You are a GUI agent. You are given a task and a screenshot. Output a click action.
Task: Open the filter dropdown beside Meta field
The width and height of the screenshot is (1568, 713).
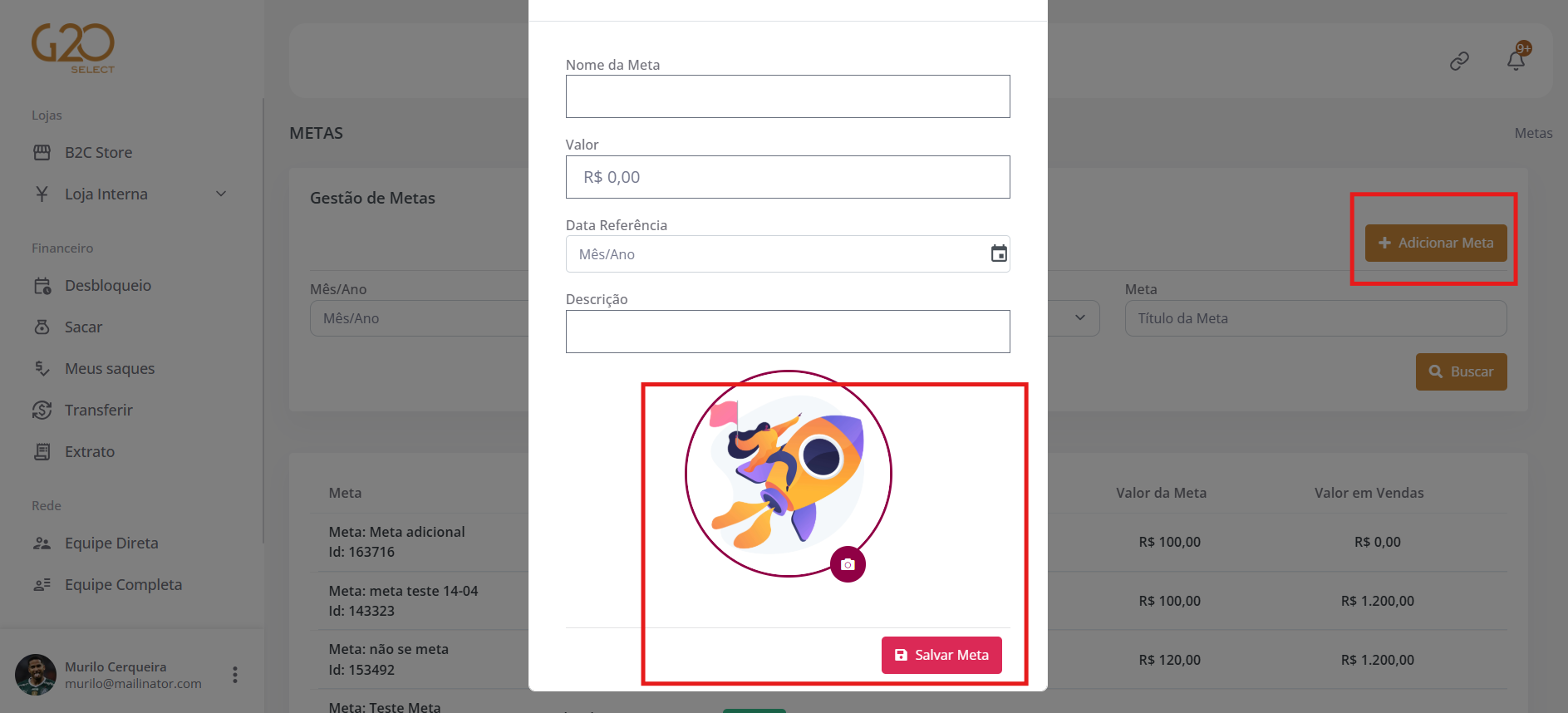(1079, 318)
